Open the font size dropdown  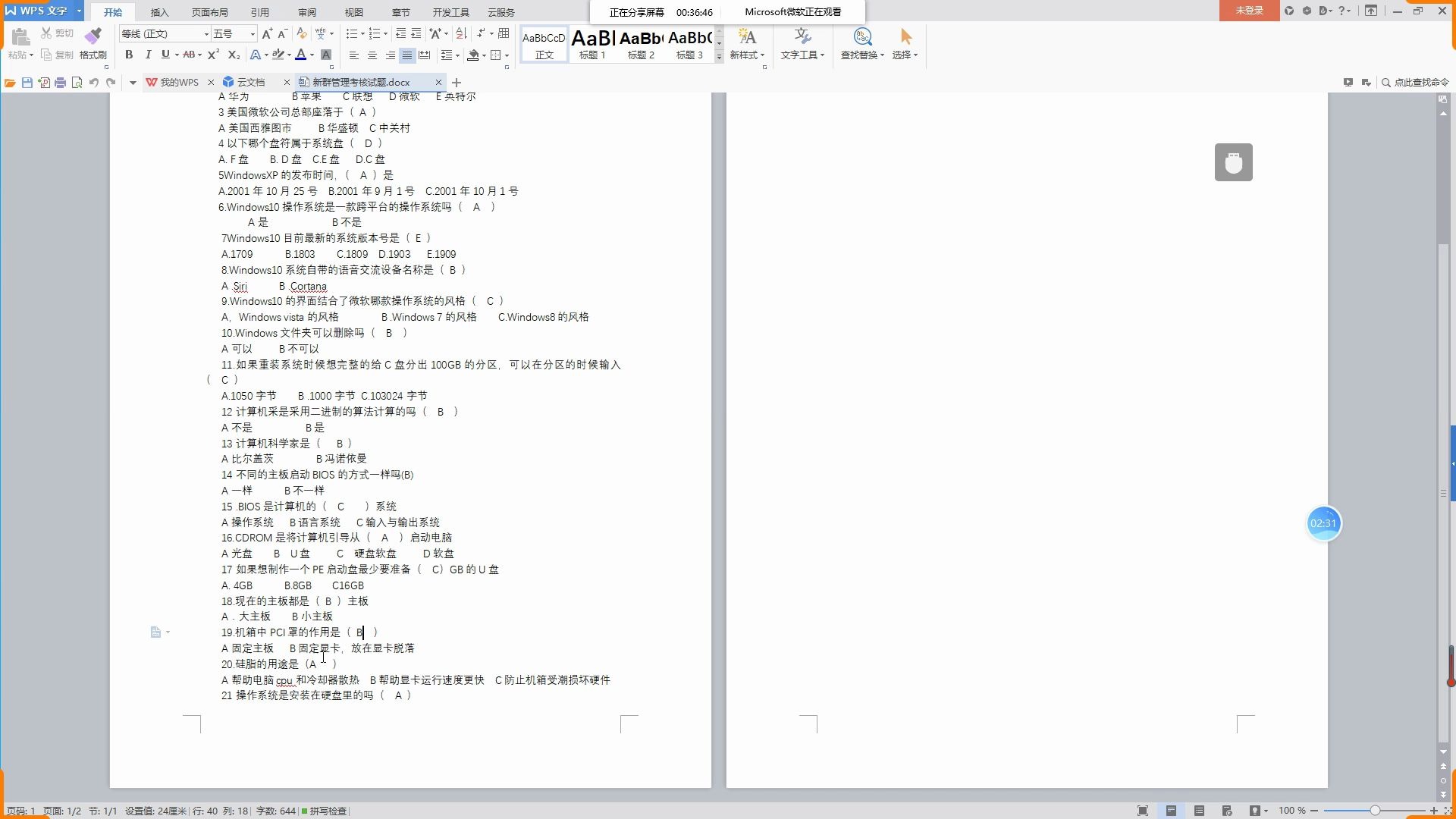253,34
